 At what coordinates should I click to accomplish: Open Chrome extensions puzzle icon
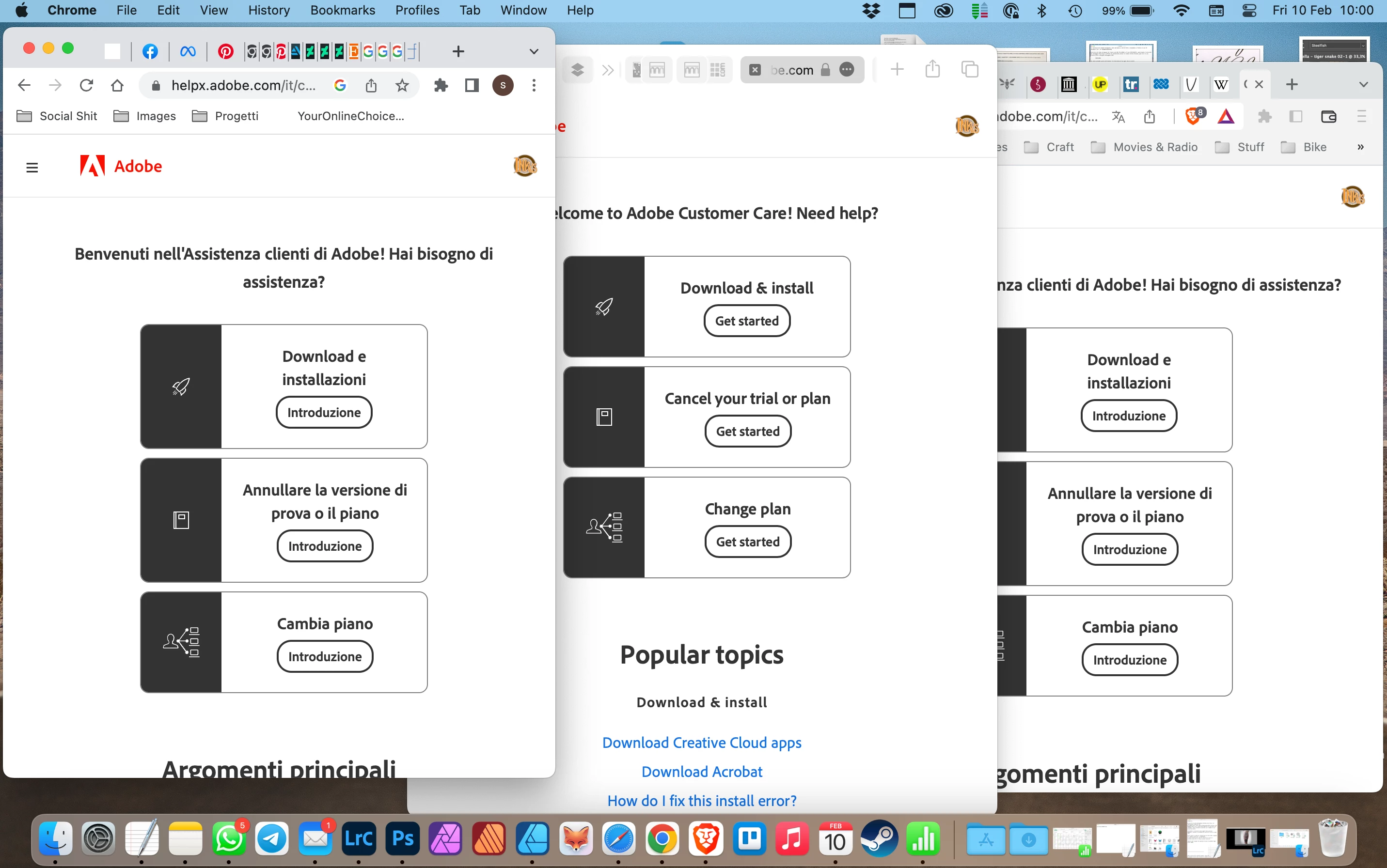441,86
